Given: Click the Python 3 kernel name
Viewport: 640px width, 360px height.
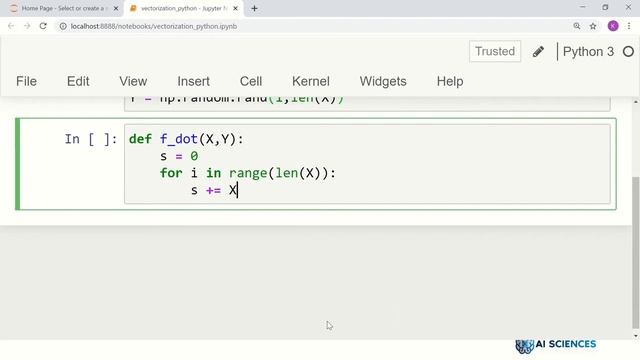Looking at the screenshot, I should (x=588, y=51).
